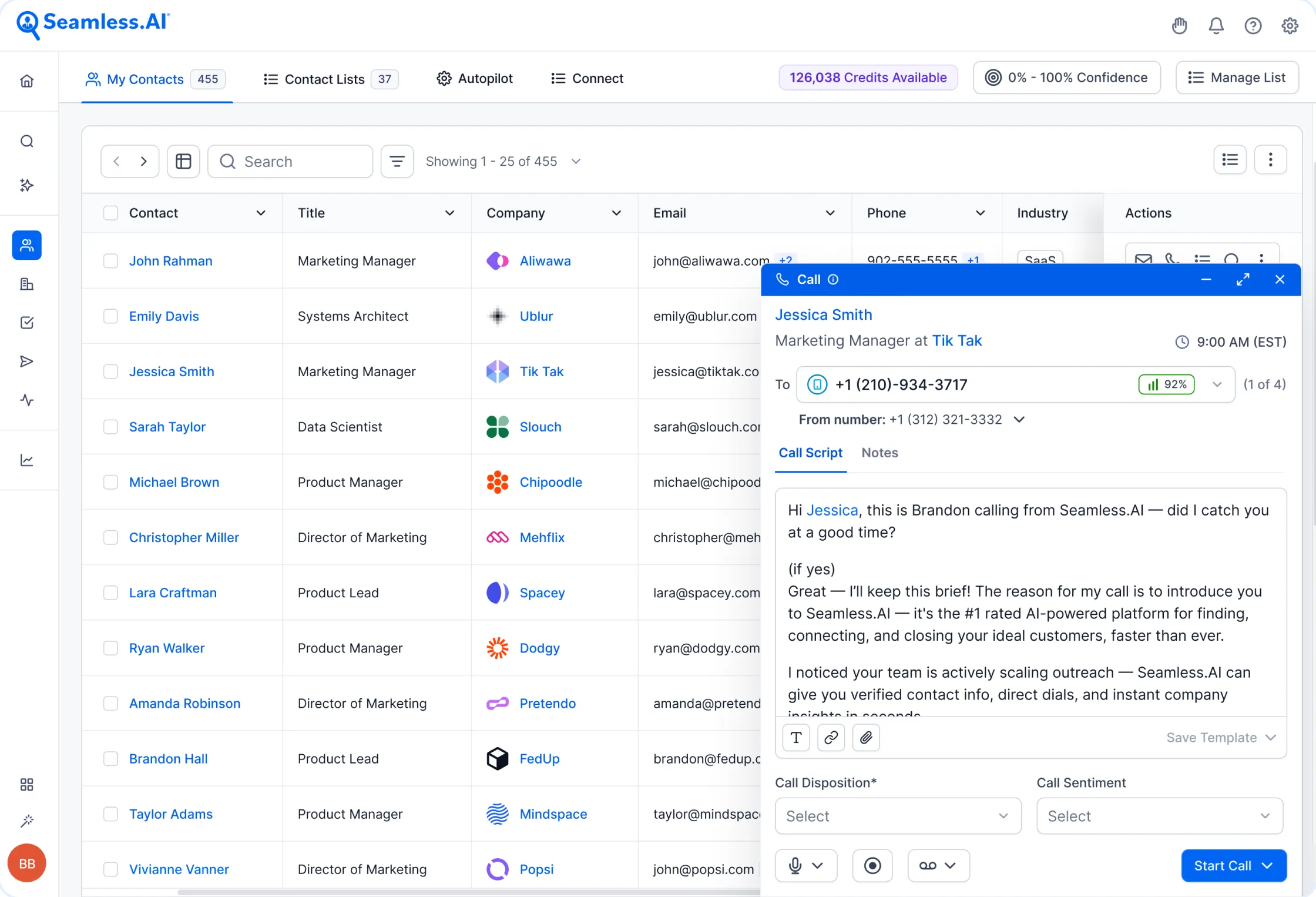
Task: Expand the From number dropdown
Action: [x=1019, y=419]
